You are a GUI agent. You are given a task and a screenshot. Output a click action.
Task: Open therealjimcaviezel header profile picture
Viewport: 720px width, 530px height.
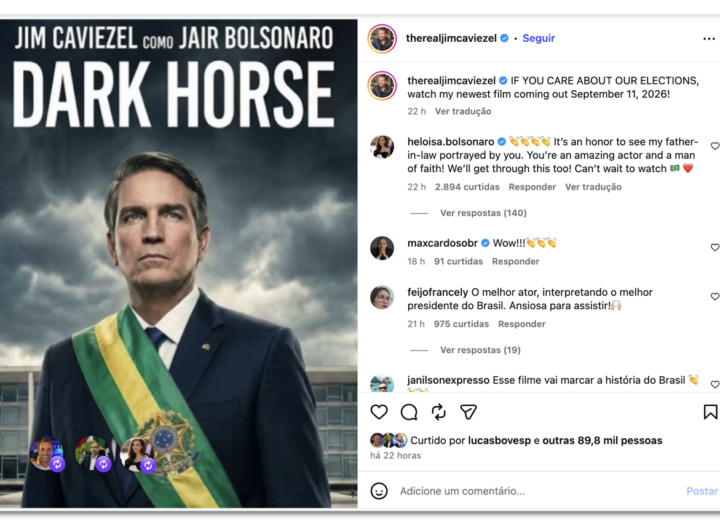381,39
